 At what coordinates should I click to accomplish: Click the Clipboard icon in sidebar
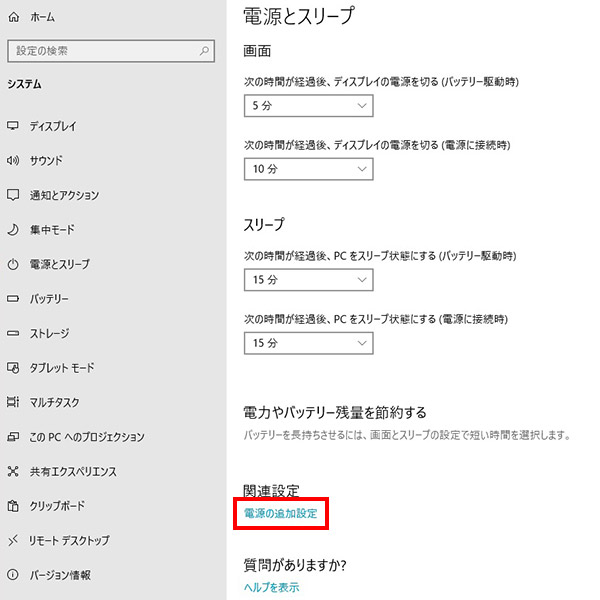[13, 506]
